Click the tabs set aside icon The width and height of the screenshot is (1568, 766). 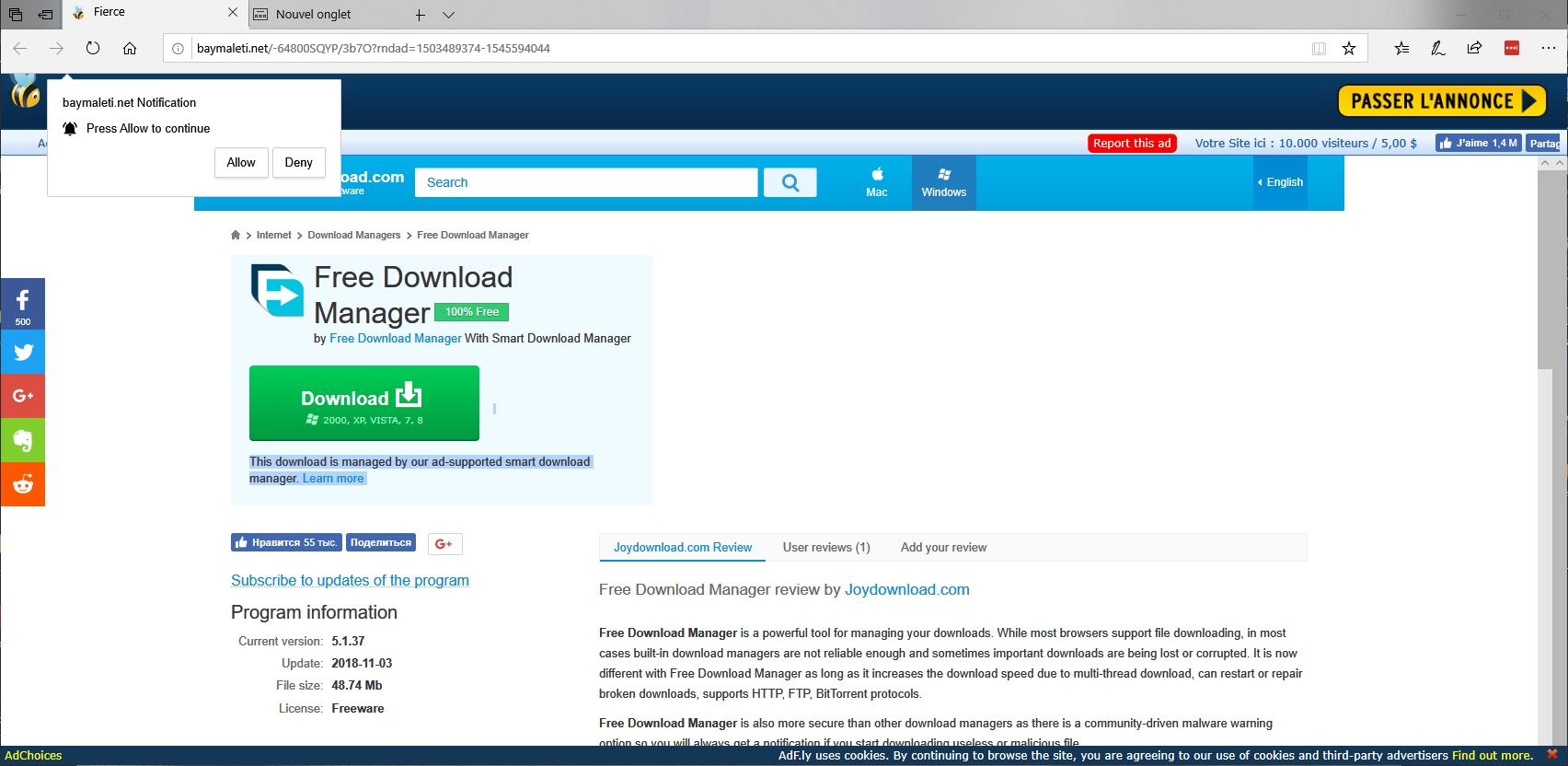click(x=16, y=14)
